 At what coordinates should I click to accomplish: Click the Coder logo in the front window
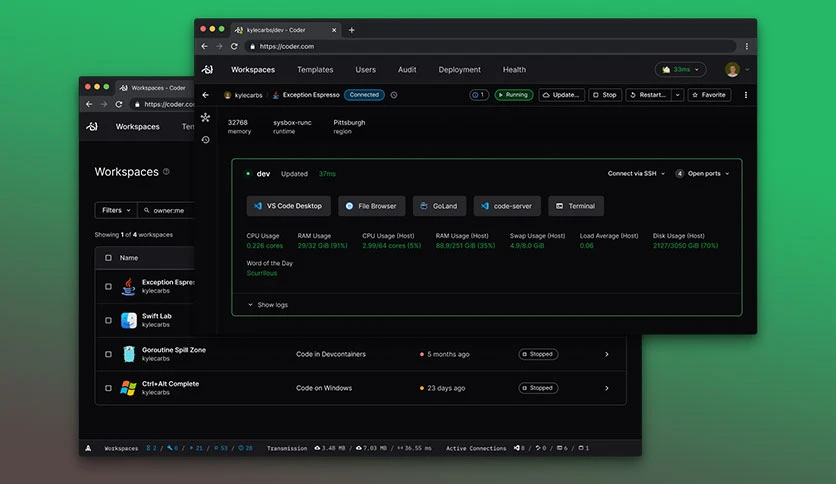point(207,69)
